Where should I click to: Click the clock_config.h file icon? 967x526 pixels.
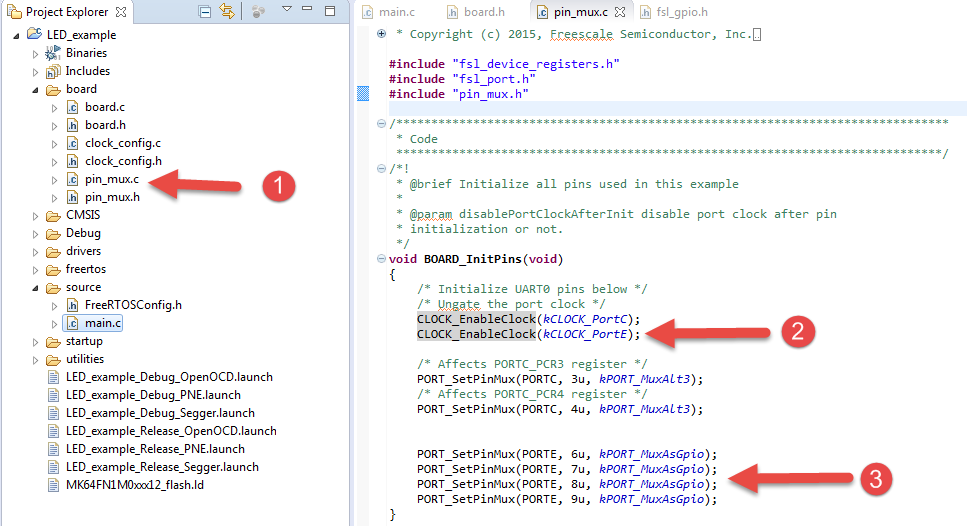pos(72,161)
